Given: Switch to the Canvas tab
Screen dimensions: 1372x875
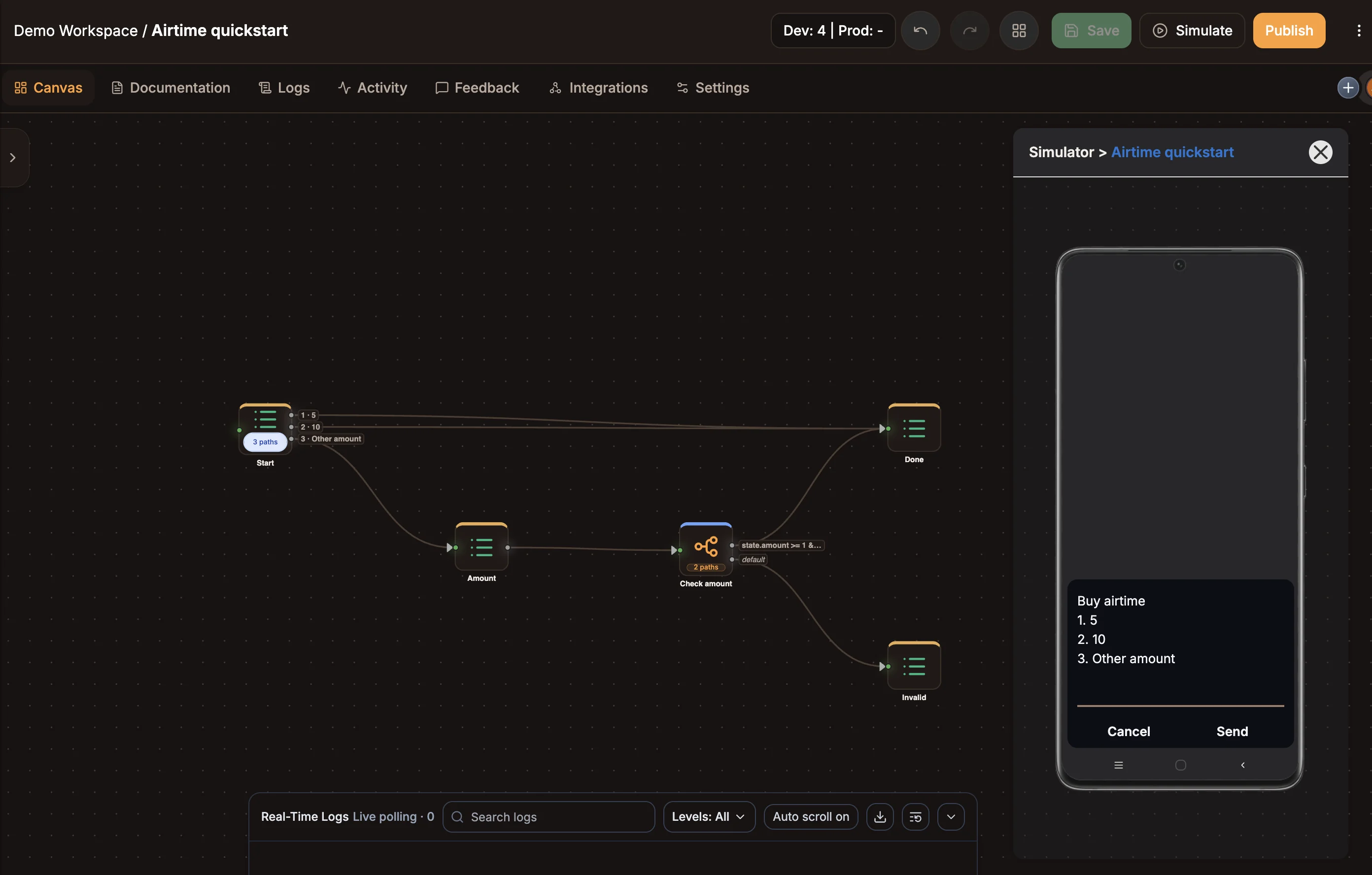Looking at the screenshot, I should (x=48, y=88).
